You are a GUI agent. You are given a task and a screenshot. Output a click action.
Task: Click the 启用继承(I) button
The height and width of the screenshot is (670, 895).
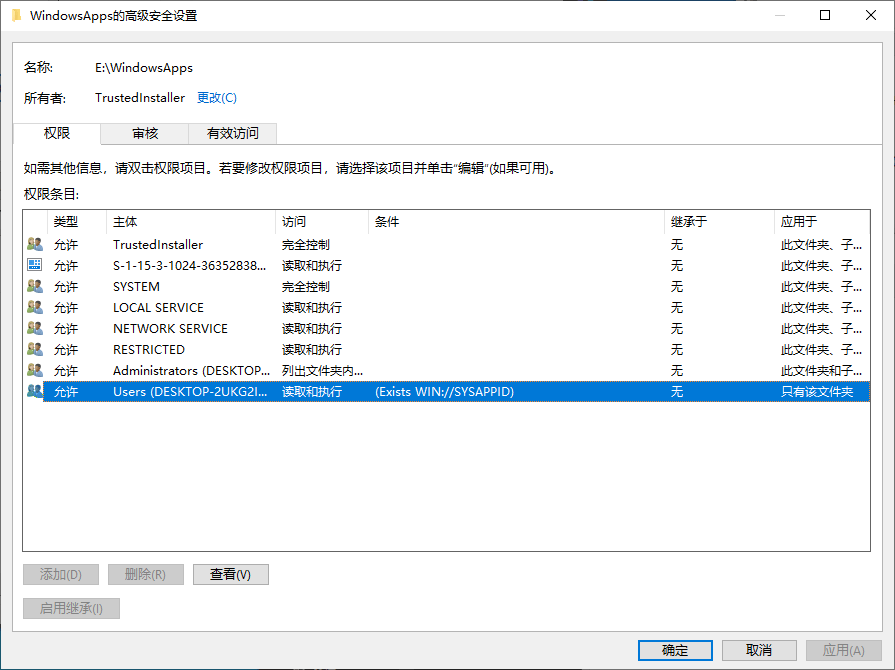(71, 608)
